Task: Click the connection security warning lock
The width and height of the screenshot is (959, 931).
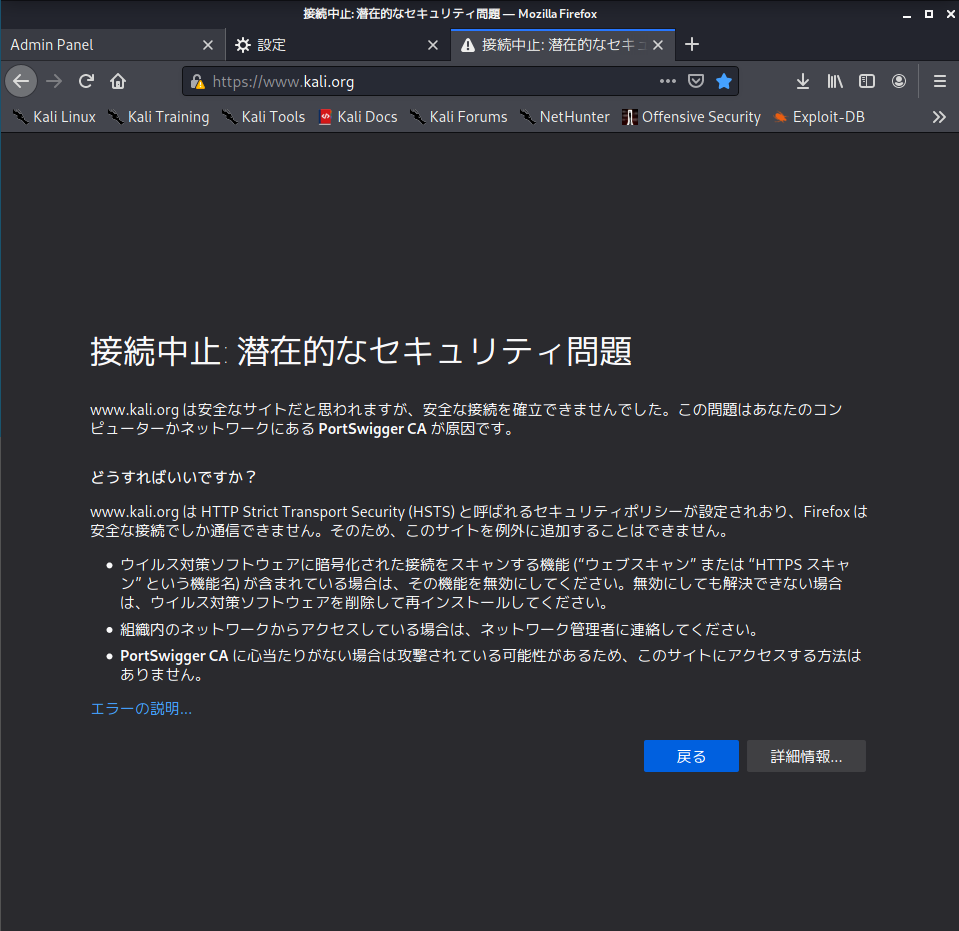Action: pos(198,82)
